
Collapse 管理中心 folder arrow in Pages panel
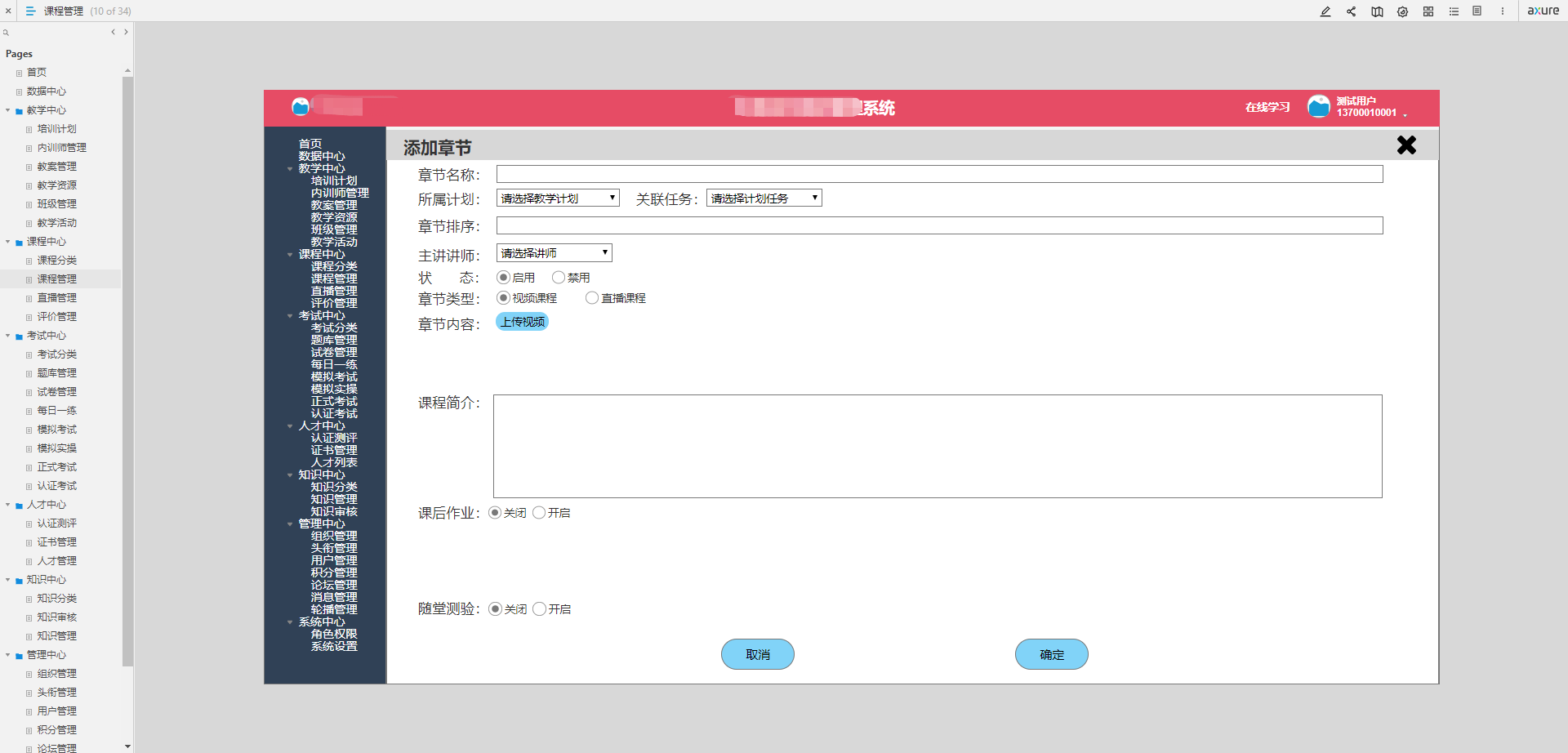click(x=8, y=655)
